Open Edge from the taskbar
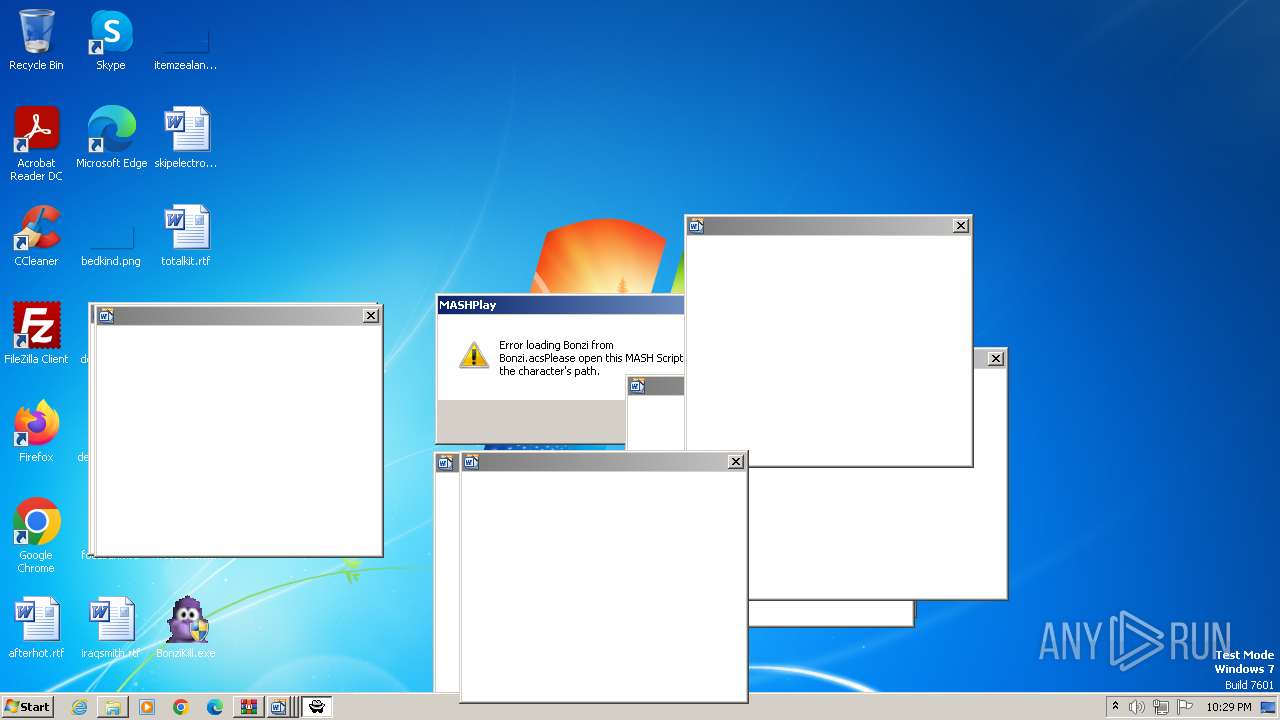Image resolution: width=1280 pixels, height=720 pixels. pos(215,707)
